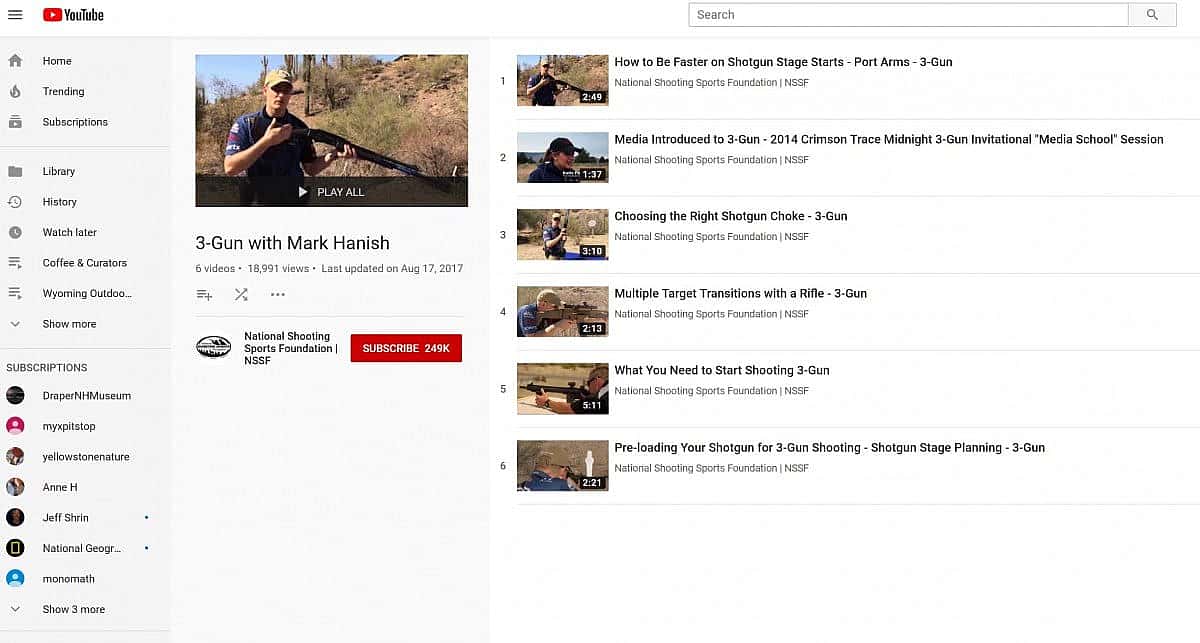Expand Show more in the library section
The height and width of the screenshot is (643, 1200).
(x=69, y=324)
